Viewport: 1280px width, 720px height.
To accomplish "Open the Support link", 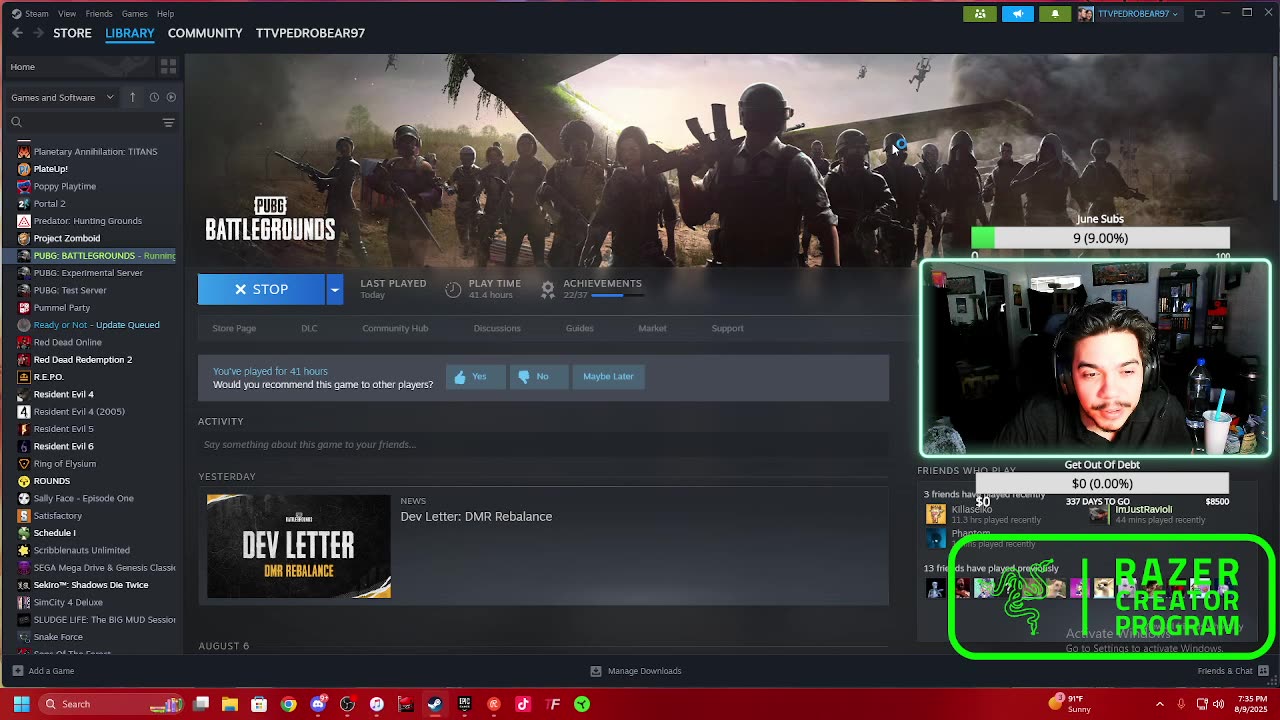I will click(727, 328).
